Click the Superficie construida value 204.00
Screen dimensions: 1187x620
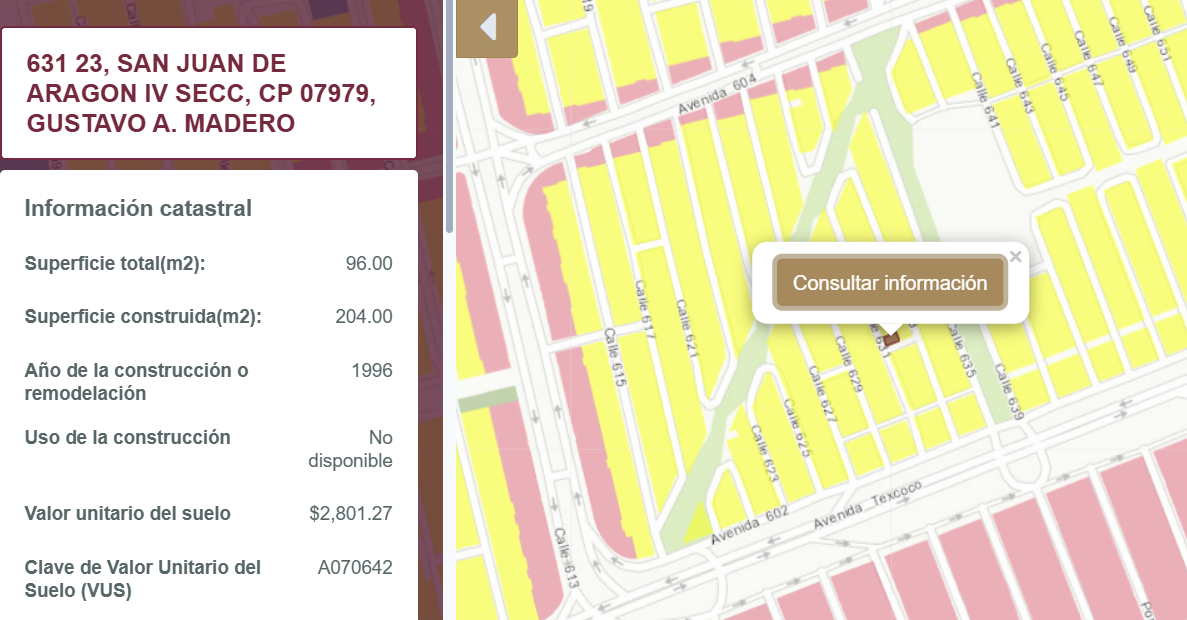[363, 316]
